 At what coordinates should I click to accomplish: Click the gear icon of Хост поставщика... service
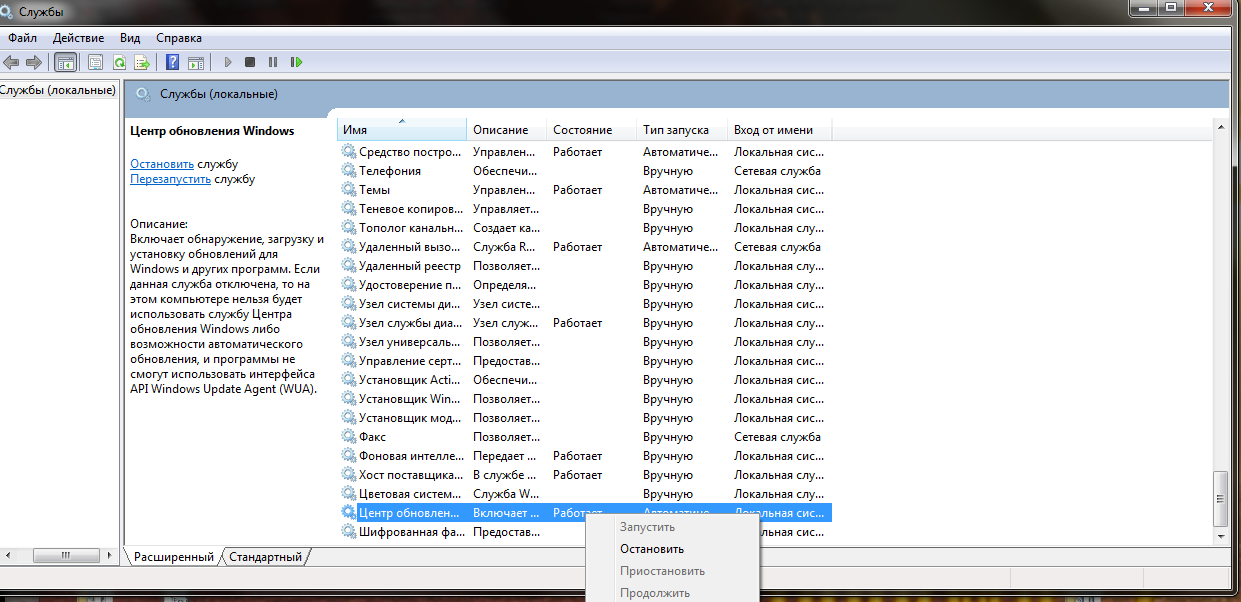(349, 475)
